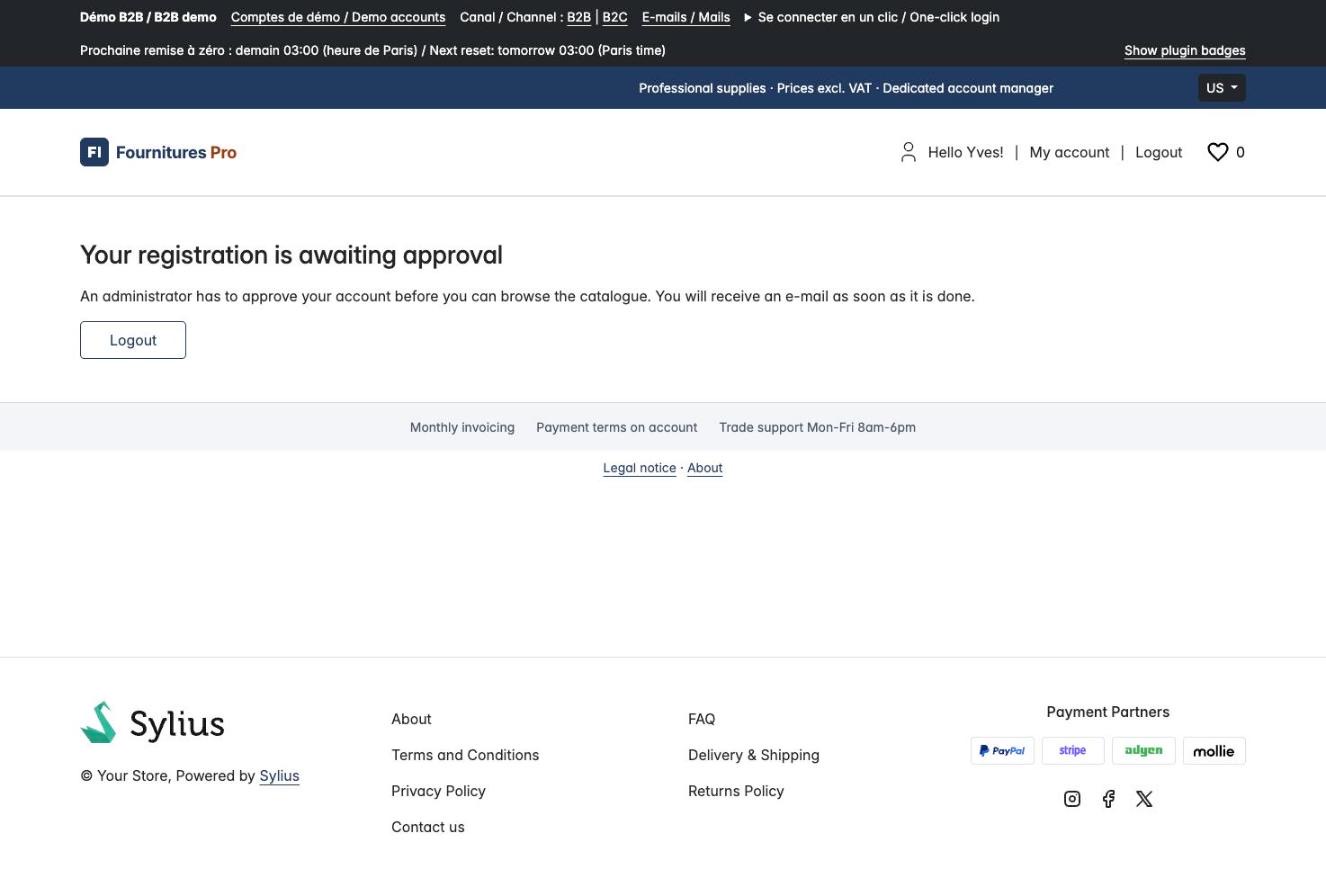
Task: Click the 'Prochaine remise à zéro' reset notice
Action: tap(373, 50)
